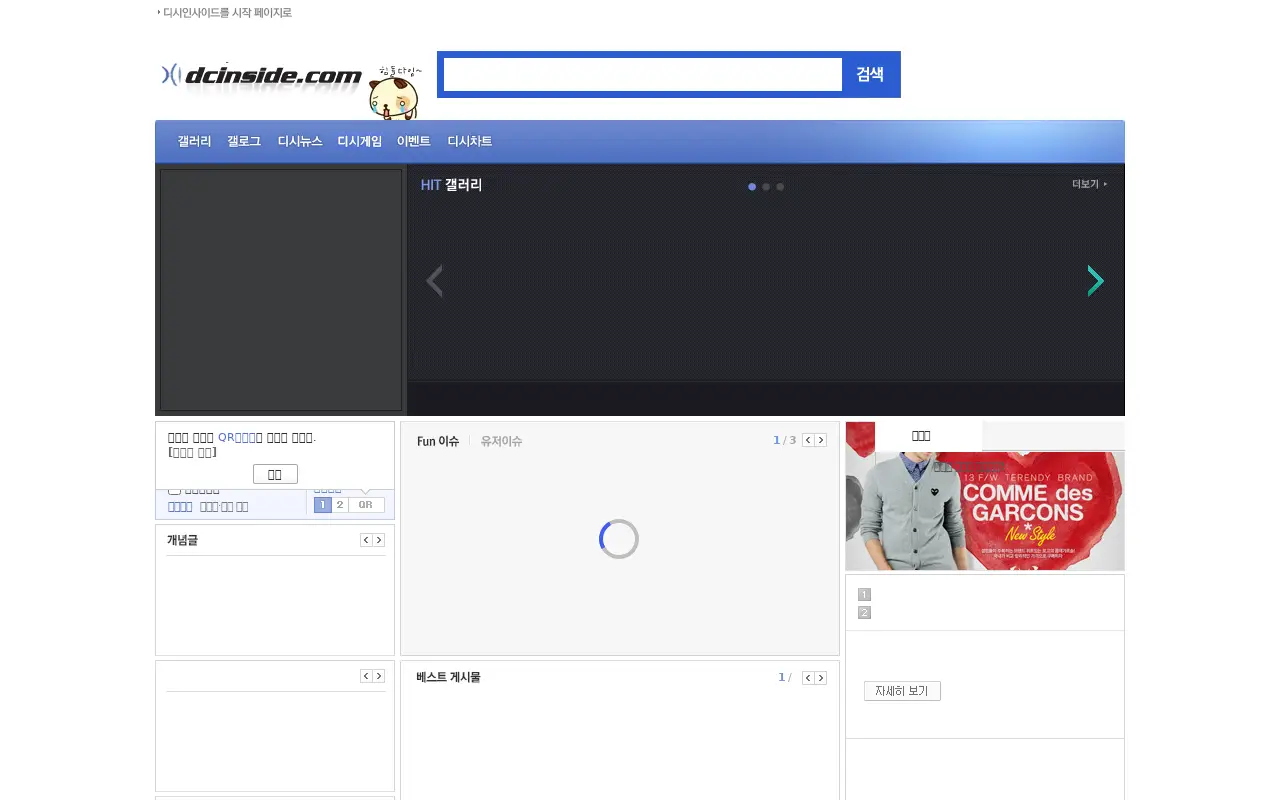This screenshot has width=1280, height=800.
Task: Click the 자세히 보기 button
Action: [902, 691]
